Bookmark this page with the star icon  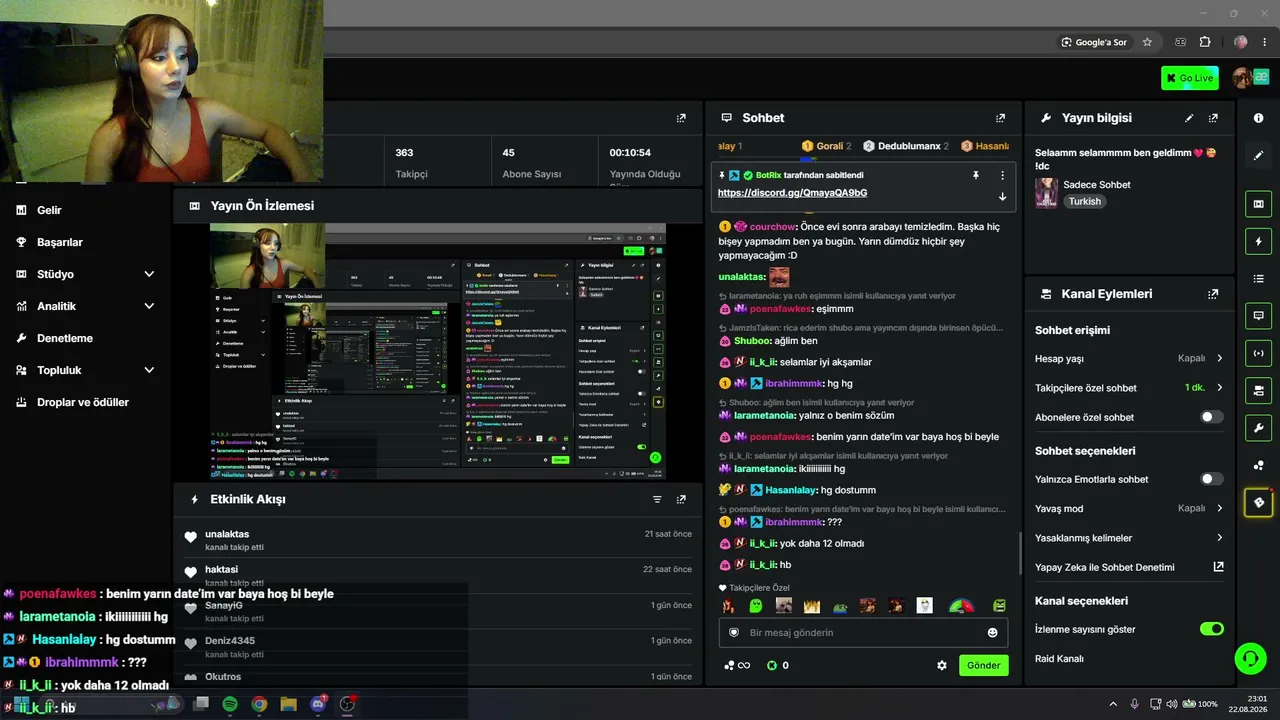1147,42
